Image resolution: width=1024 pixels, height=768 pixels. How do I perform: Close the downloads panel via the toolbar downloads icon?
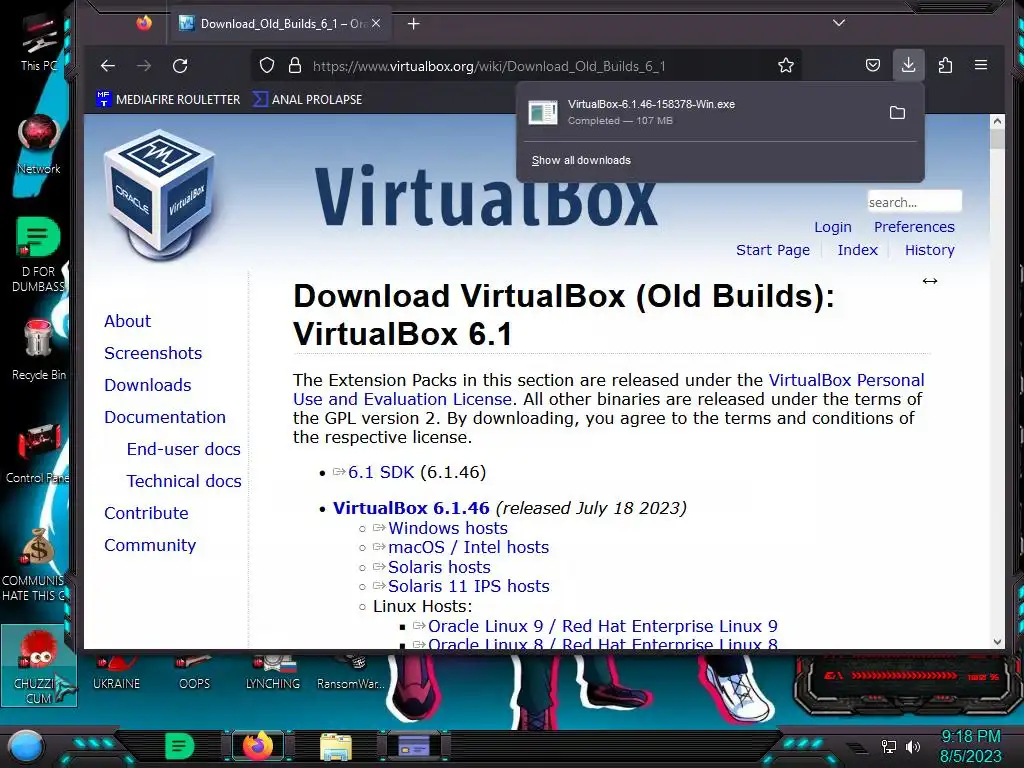pos(908,65)
